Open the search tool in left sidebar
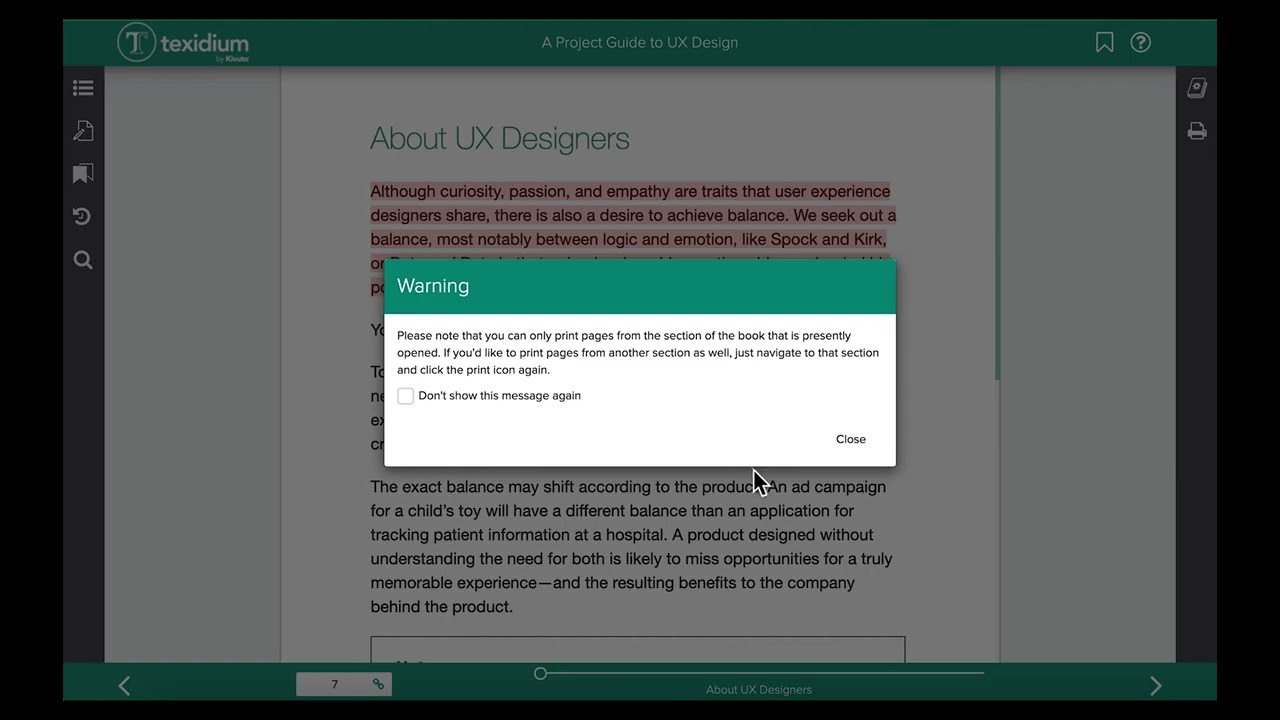The height and width of the screenshot is (720, 1280). (83, 260)
